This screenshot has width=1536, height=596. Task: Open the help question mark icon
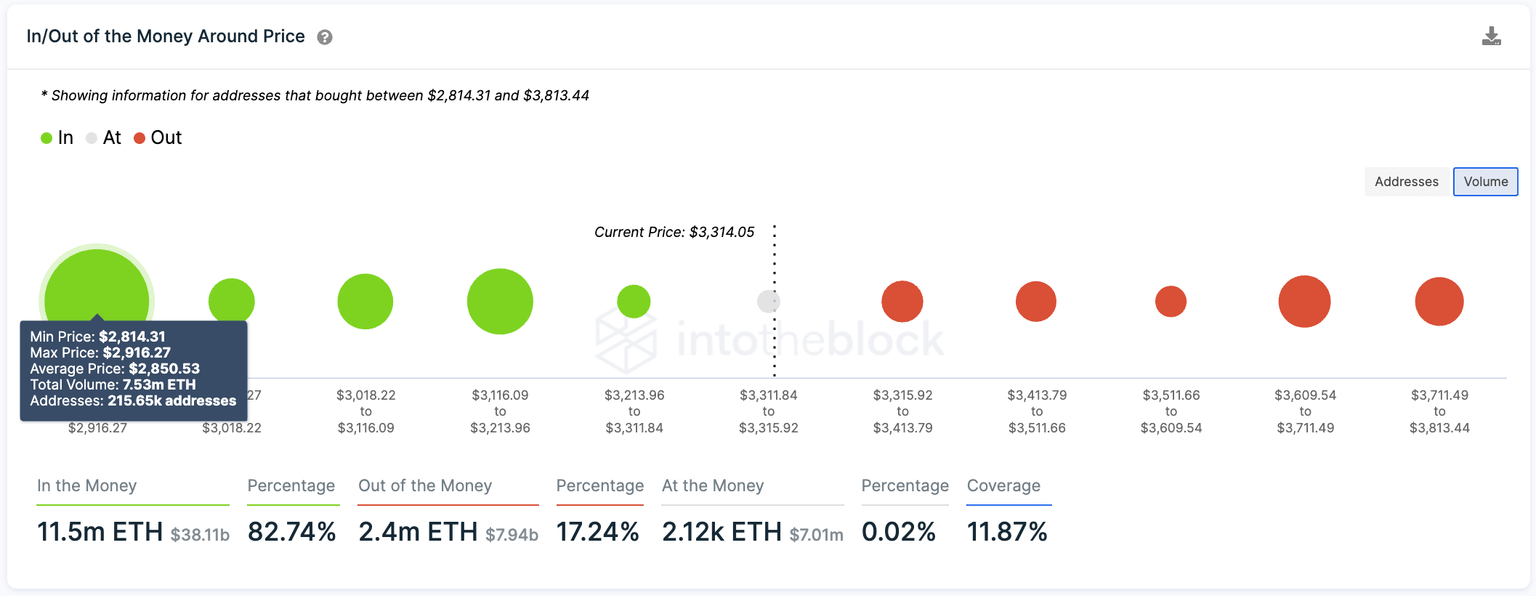(325, 37)
